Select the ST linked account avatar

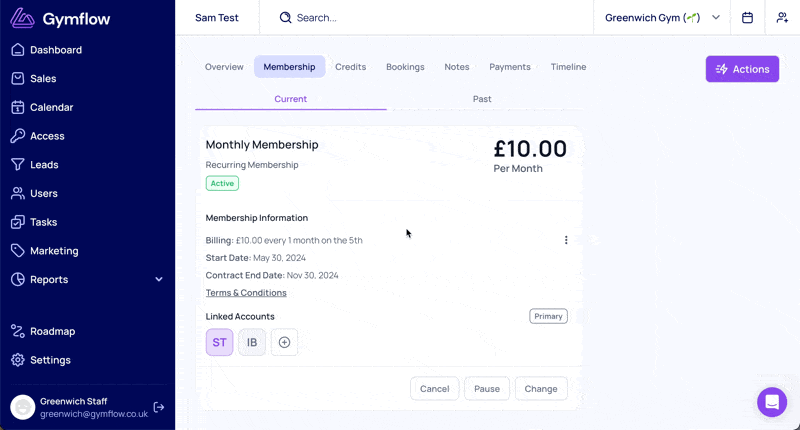[x=219, y=343]
